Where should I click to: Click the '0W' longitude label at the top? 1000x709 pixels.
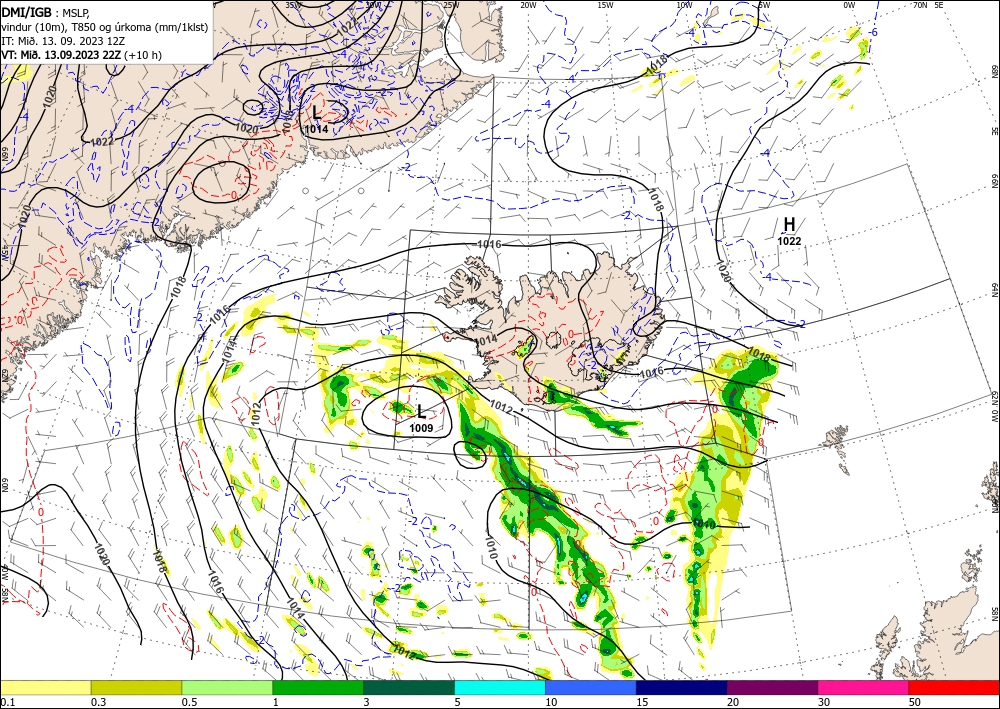849,5
